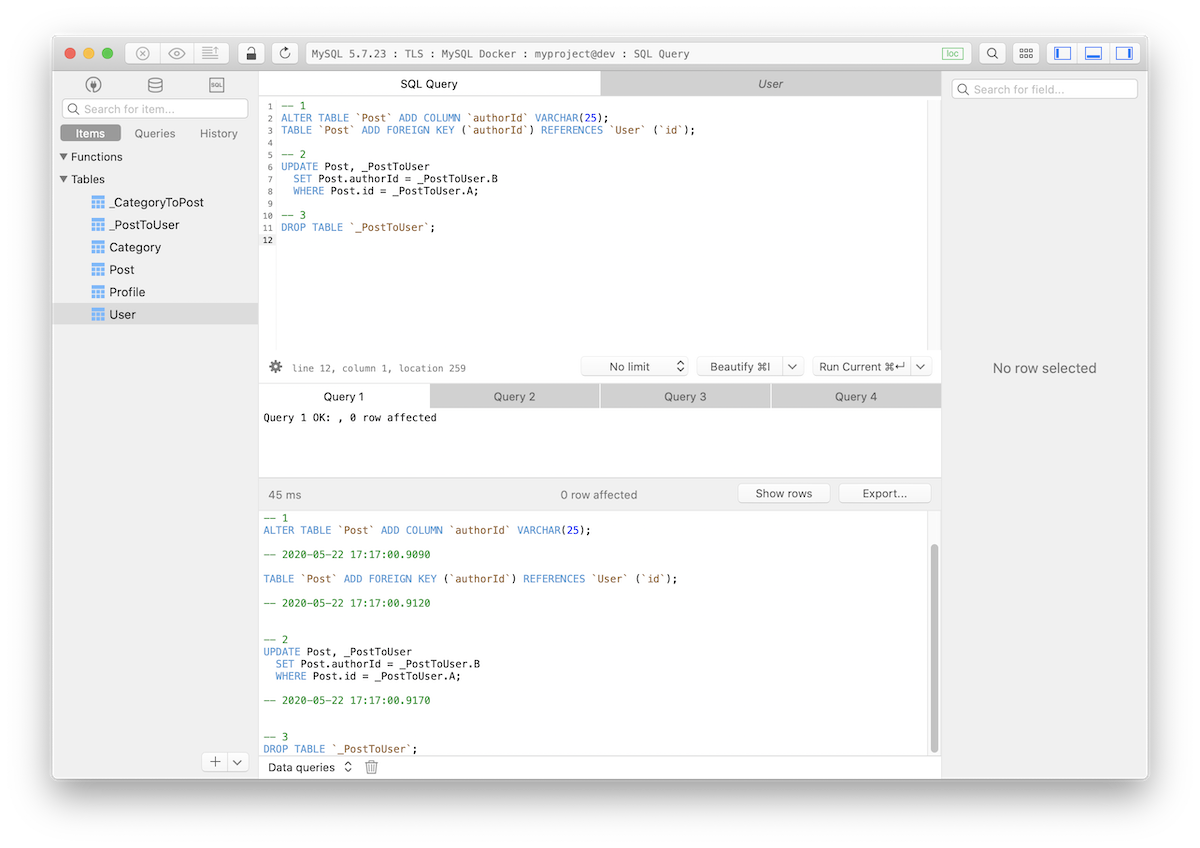Toggle the right panel visibility
Image resolution: width=1200 pixels, height=848 pixels.
pos(1123,52)
